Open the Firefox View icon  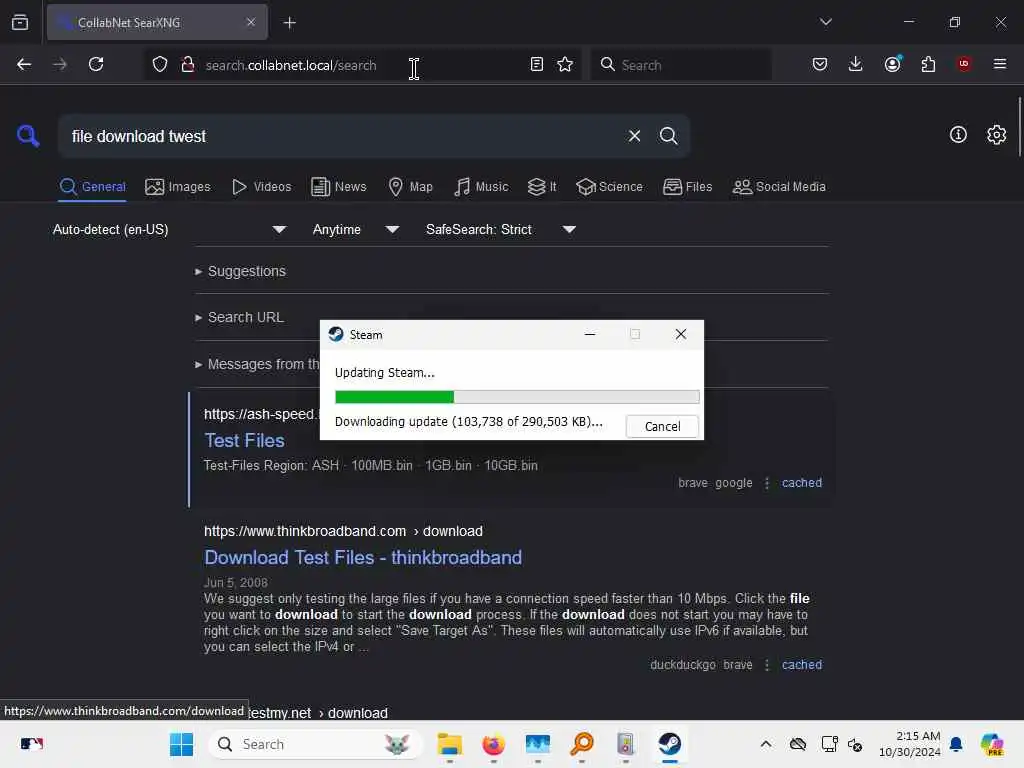coord(20,22)
